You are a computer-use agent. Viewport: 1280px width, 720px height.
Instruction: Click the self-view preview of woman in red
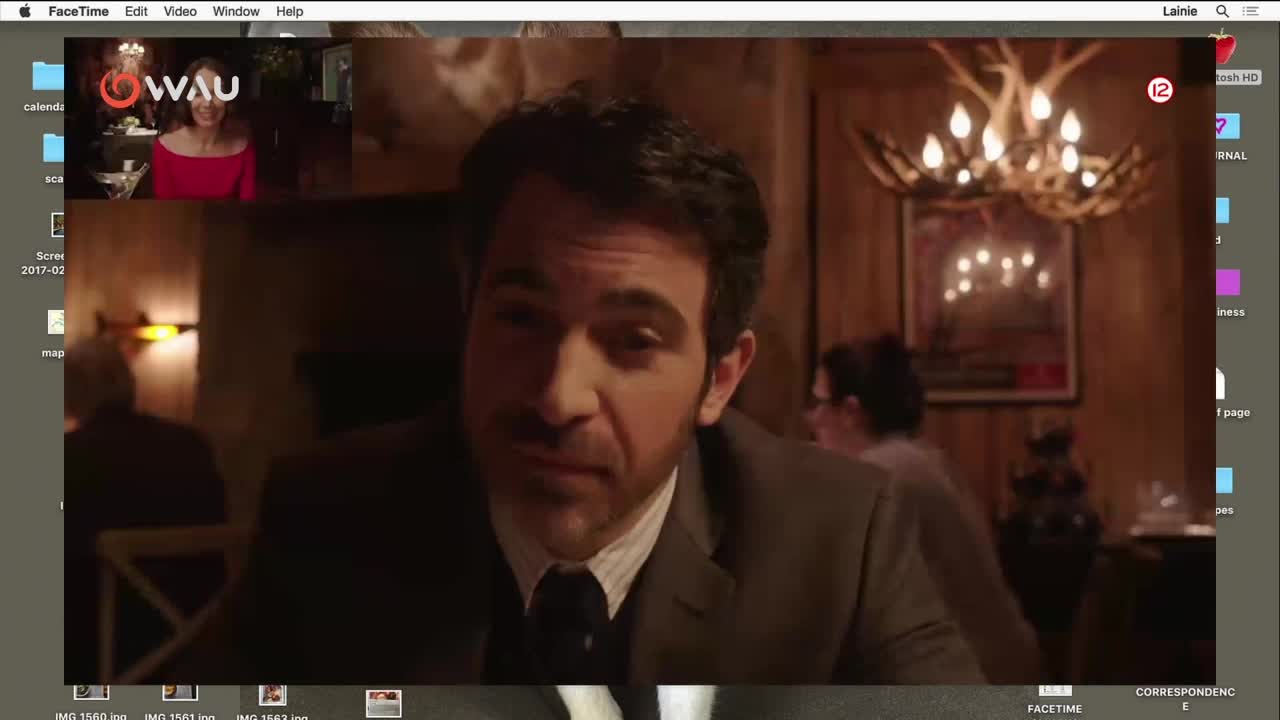208,118
